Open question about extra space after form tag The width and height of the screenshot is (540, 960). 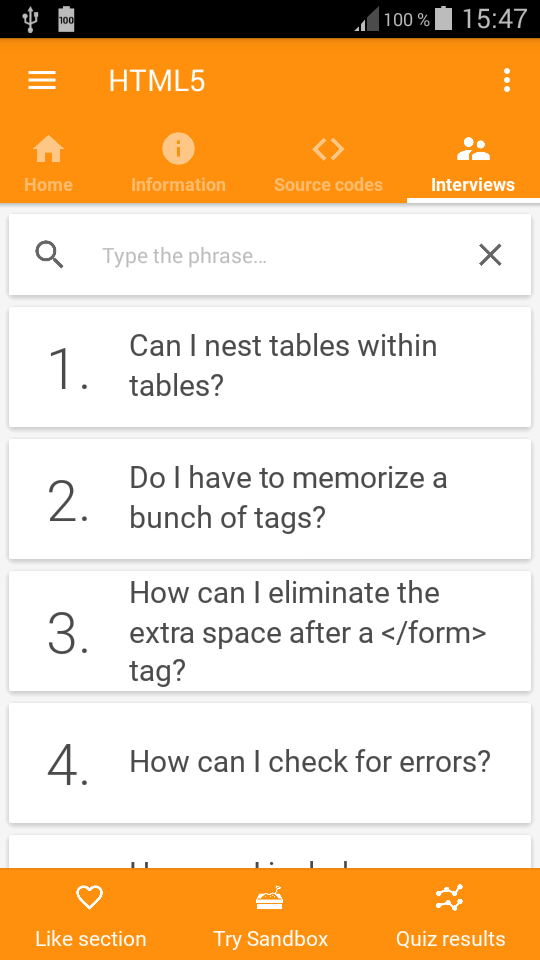pos(269,631)
